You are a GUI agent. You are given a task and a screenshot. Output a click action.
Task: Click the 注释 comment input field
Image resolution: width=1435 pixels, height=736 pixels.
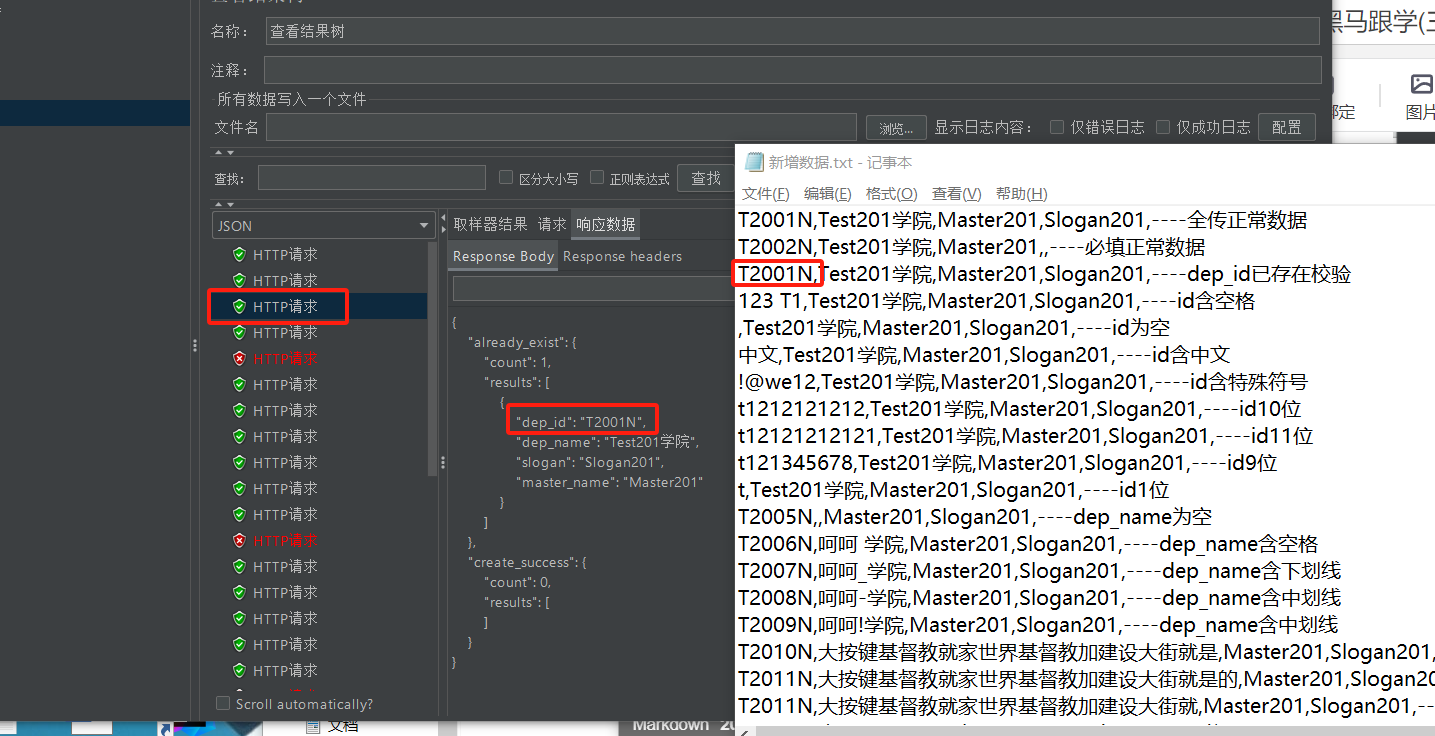pos(792,70)
